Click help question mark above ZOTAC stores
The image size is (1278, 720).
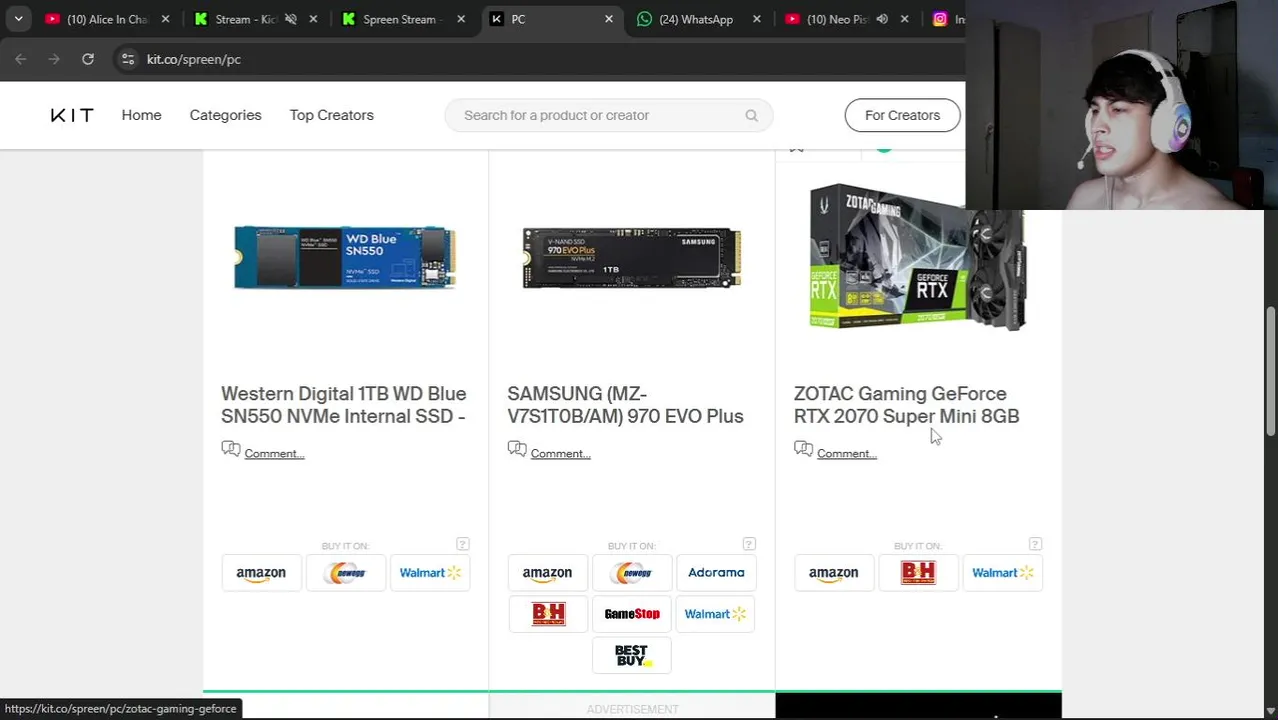[1035, 544]
